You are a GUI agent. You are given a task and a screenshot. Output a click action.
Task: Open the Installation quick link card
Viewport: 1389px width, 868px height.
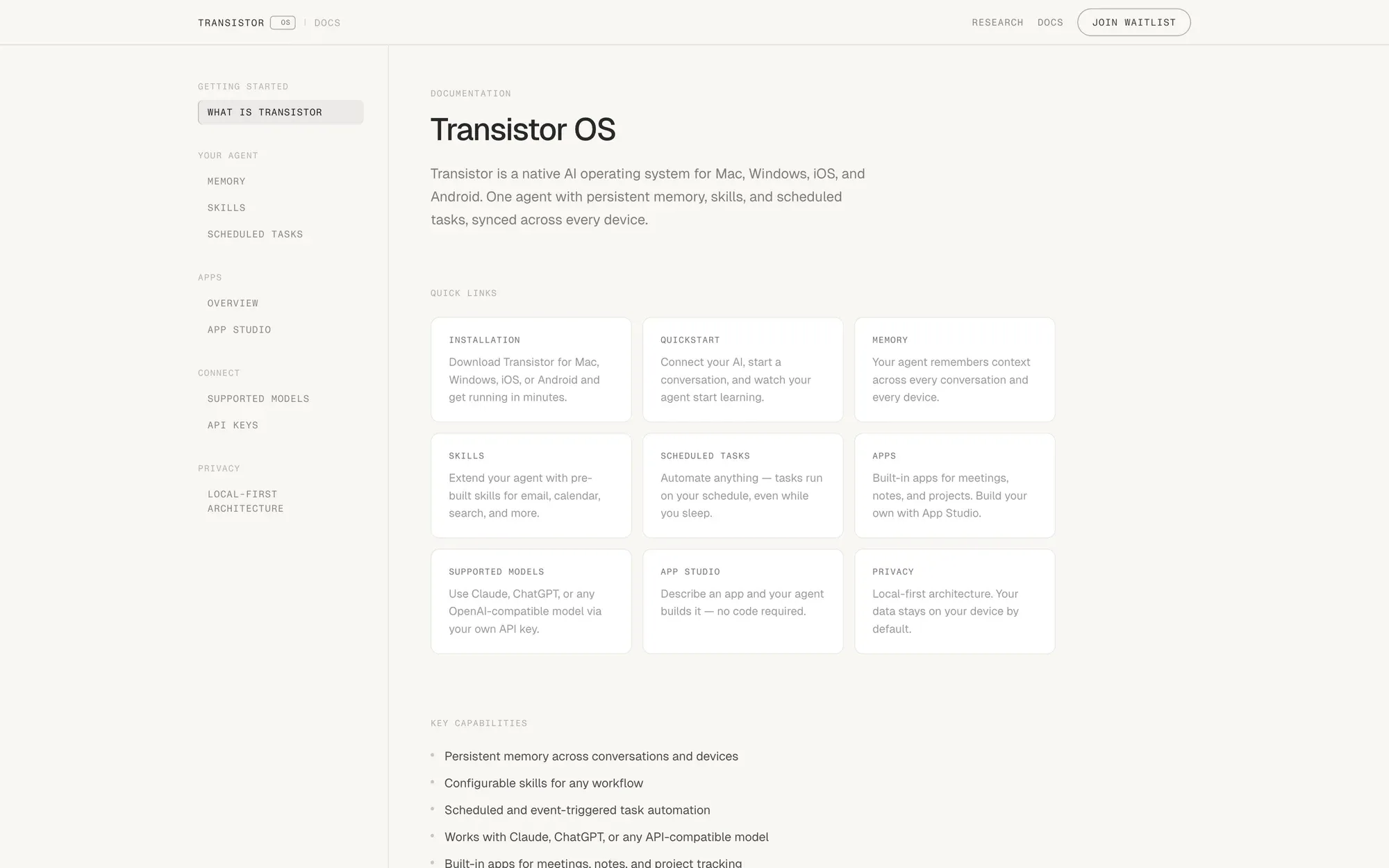point(531,369)
